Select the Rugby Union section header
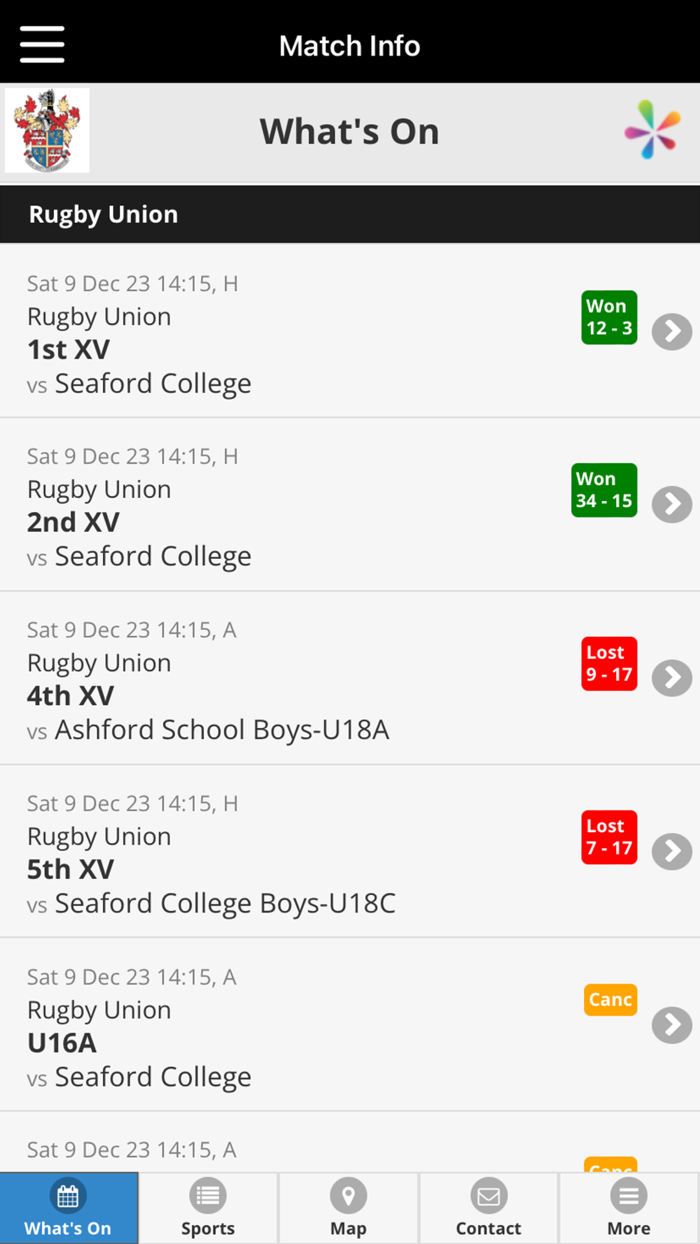This screenshot has height=1244, width=700. pyautogui.click(x=103, y=213)
